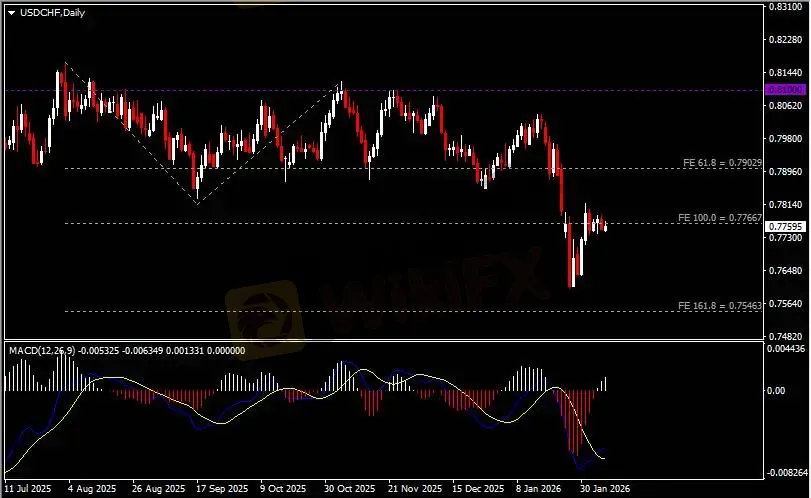Click the MACD scale value -0.008264

click(x=785, y=471)
